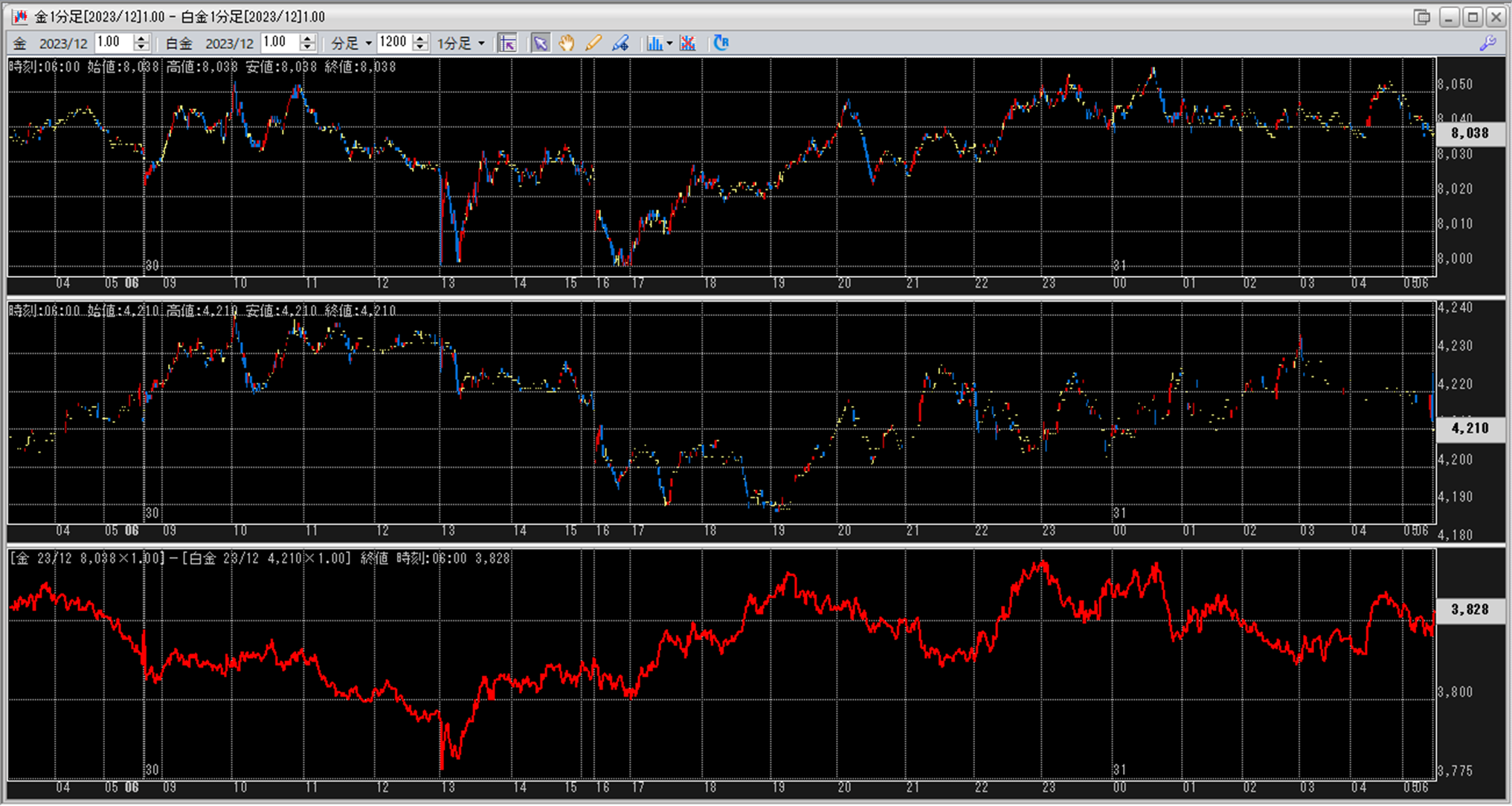
Task: Increase the 1200 bar count stepper
Action: pos(420,39)
